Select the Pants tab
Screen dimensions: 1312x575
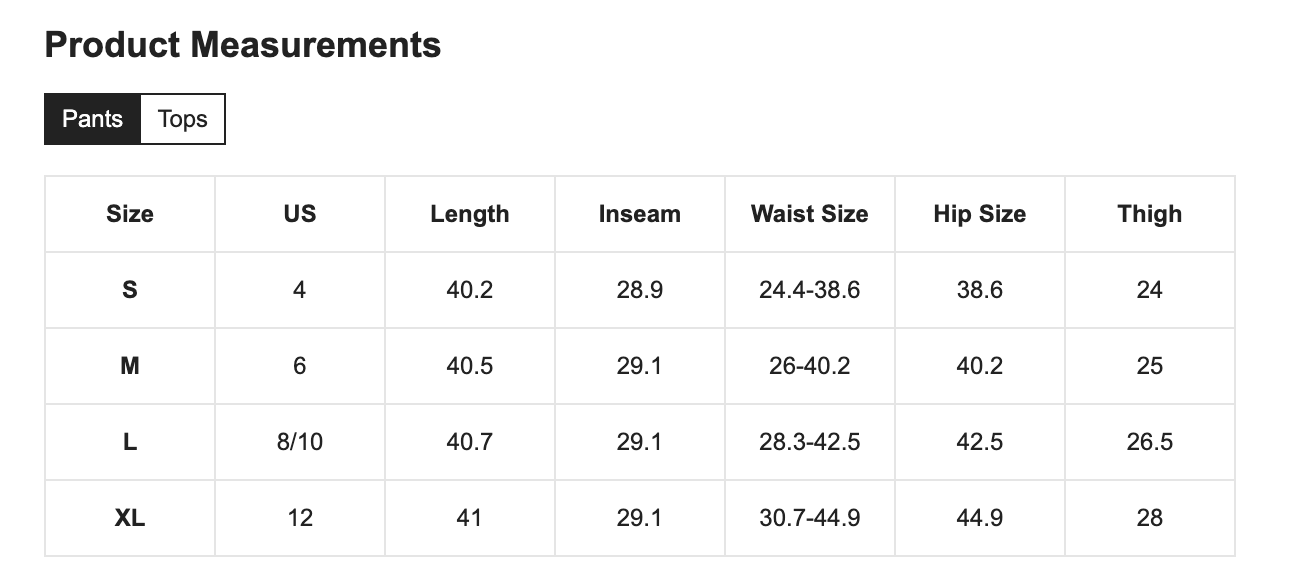click(93, 119)
